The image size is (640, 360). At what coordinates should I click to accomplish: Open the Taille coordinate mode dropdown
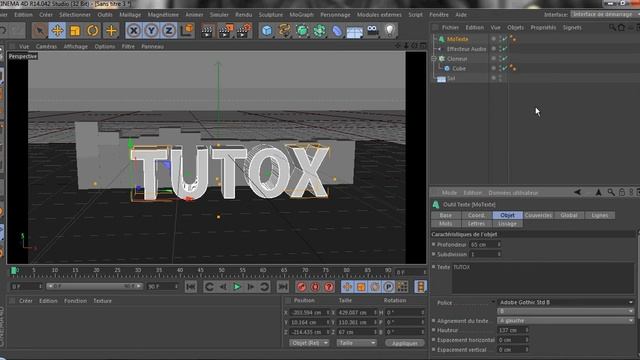pos(356,343)
